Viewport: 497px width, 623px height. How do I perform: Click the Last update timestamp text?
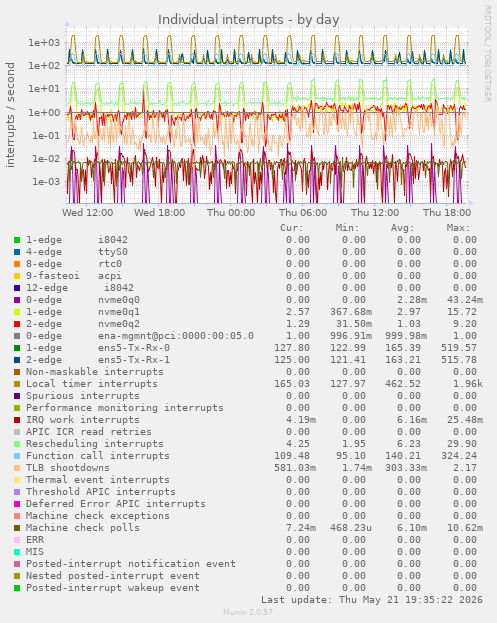coord(372,600)
